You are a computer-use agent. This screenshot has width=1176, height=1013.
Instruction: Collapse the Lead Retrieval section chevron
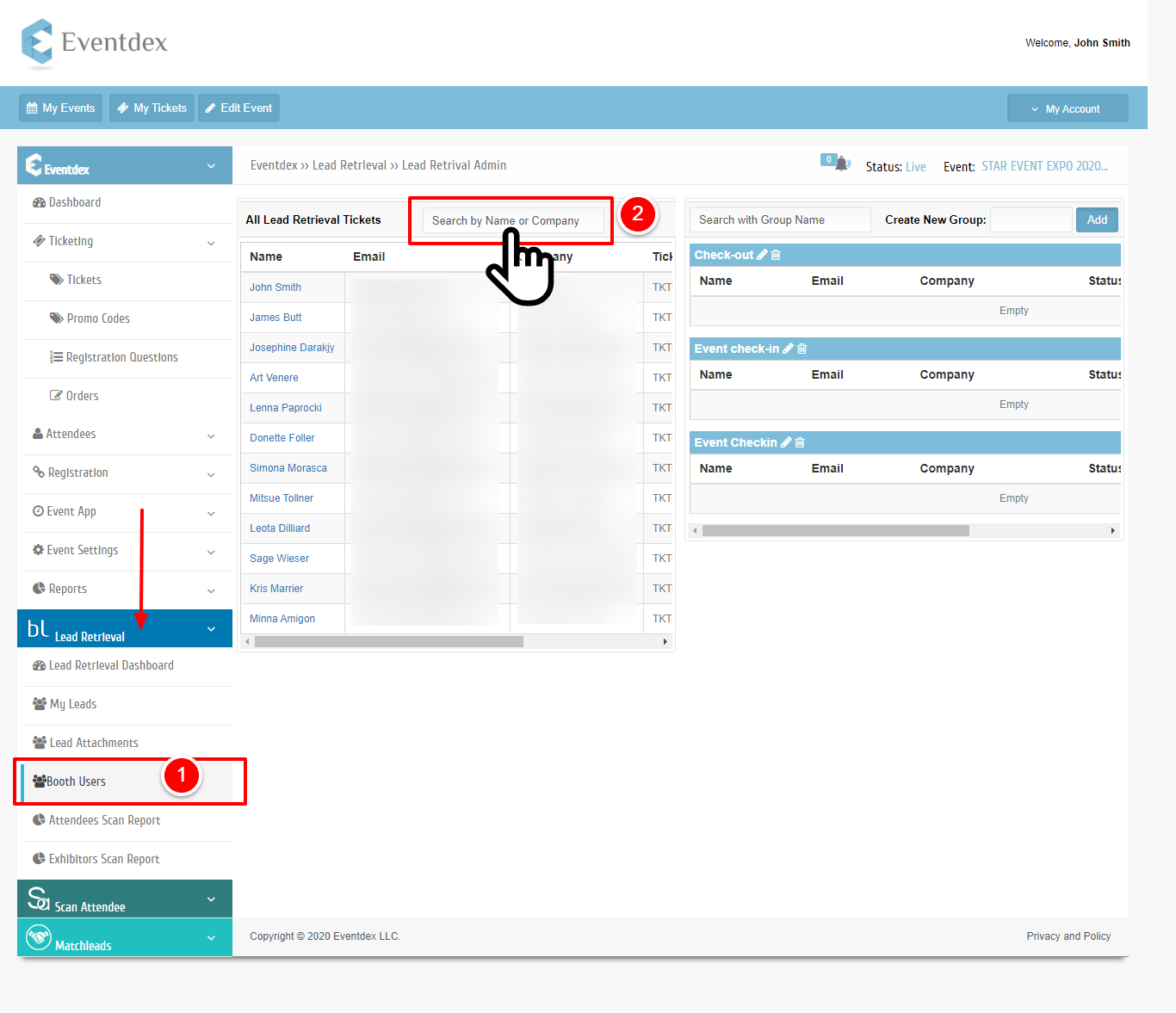click(x=212, y=629)
